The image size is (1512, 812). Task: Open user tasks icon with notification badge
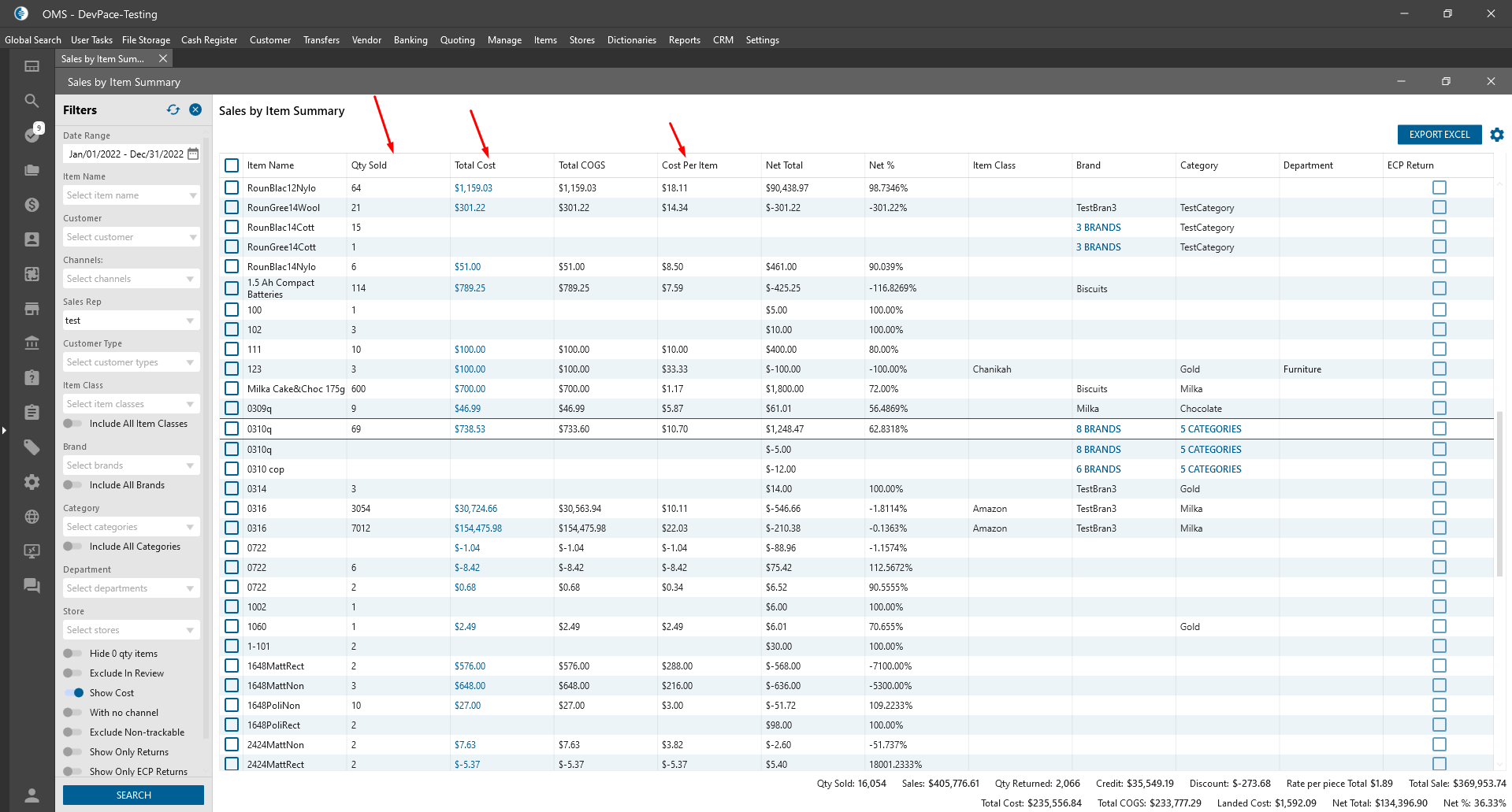coord(32,135)
